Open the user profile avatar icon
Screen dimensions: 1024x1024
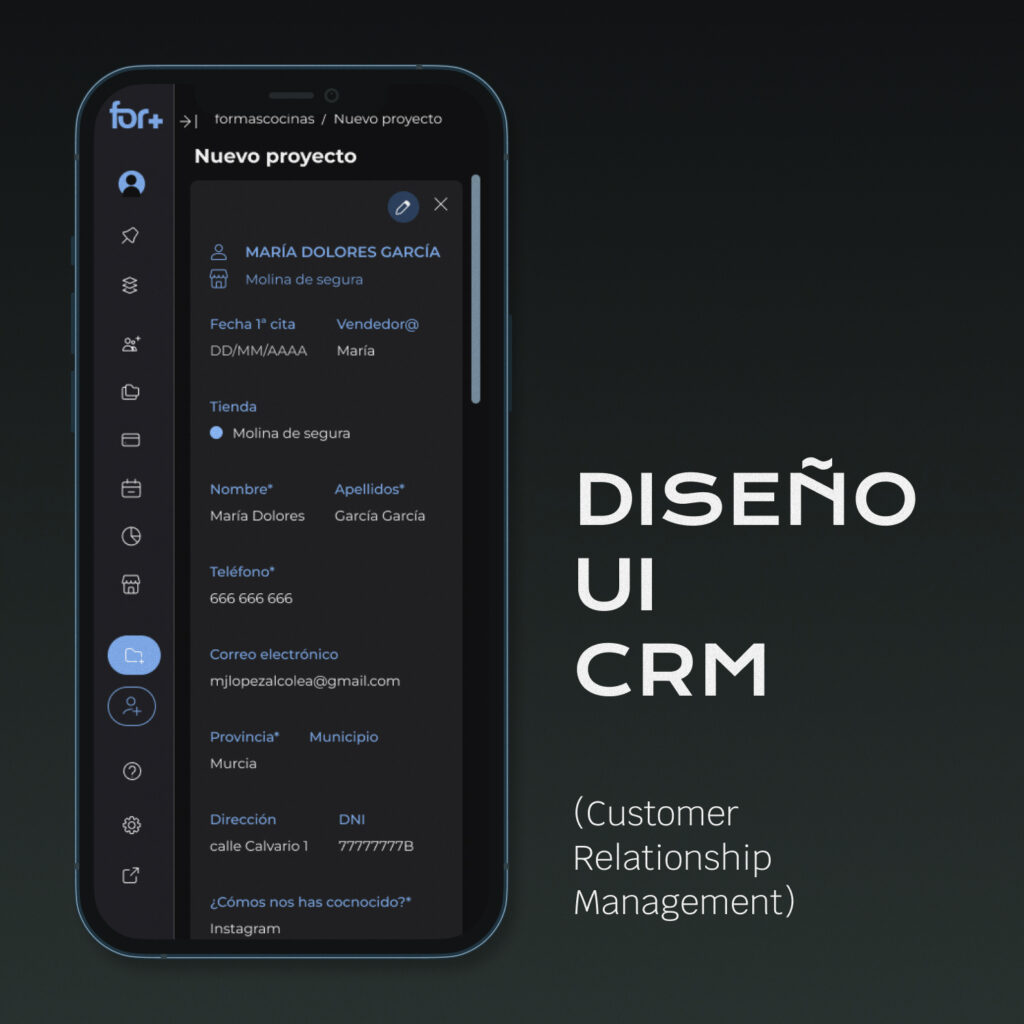(131, 183)
